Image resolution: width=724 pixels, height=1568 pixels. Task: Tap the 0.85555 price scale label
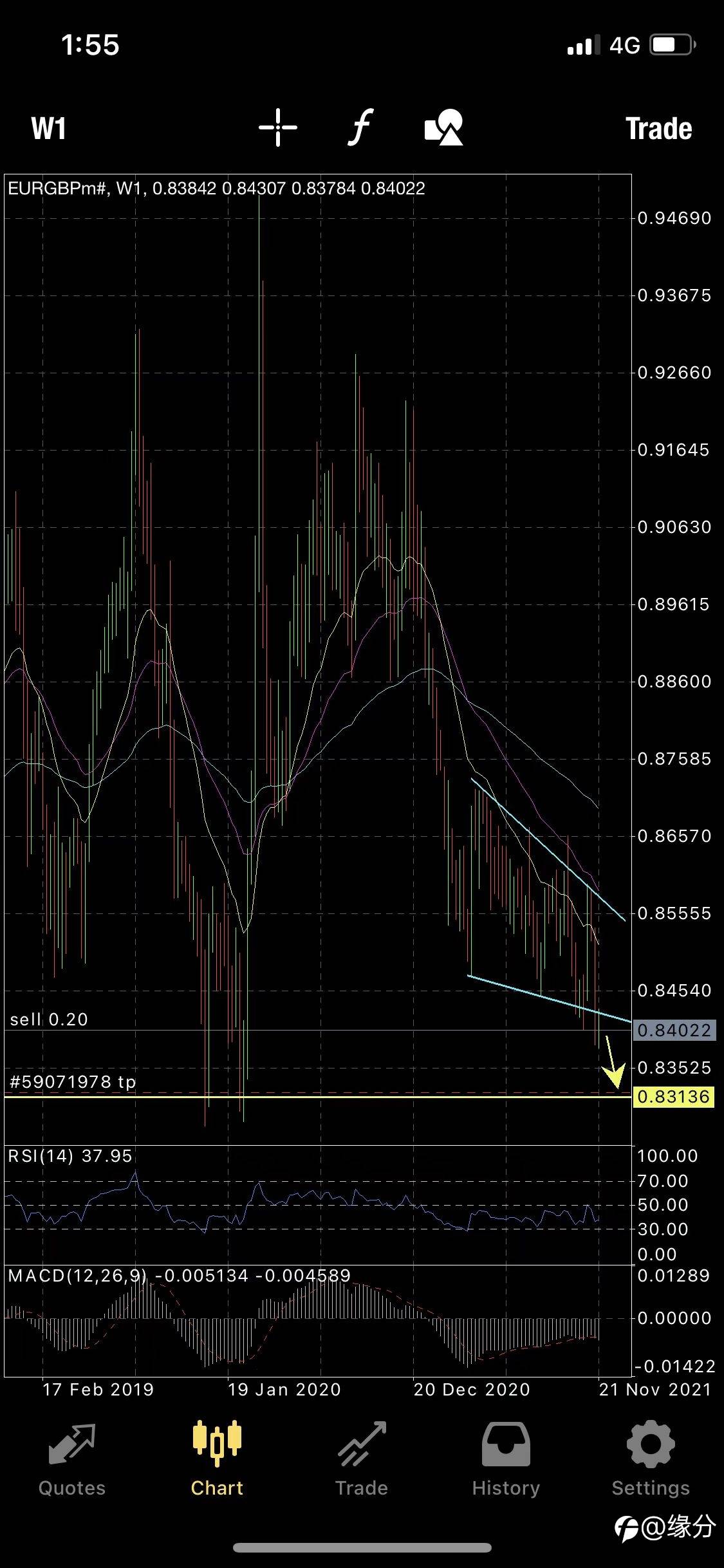[674, 913]
